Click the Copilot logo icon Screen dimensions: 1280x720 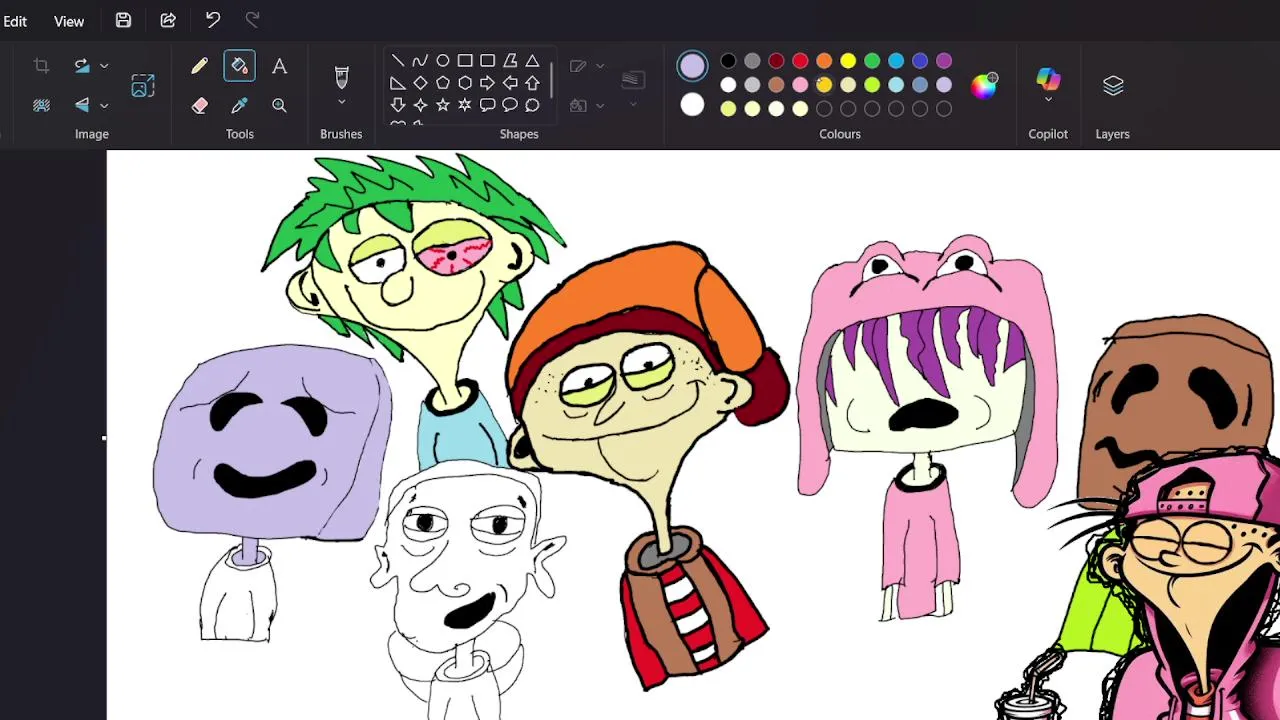click(x=1048, y=79)
